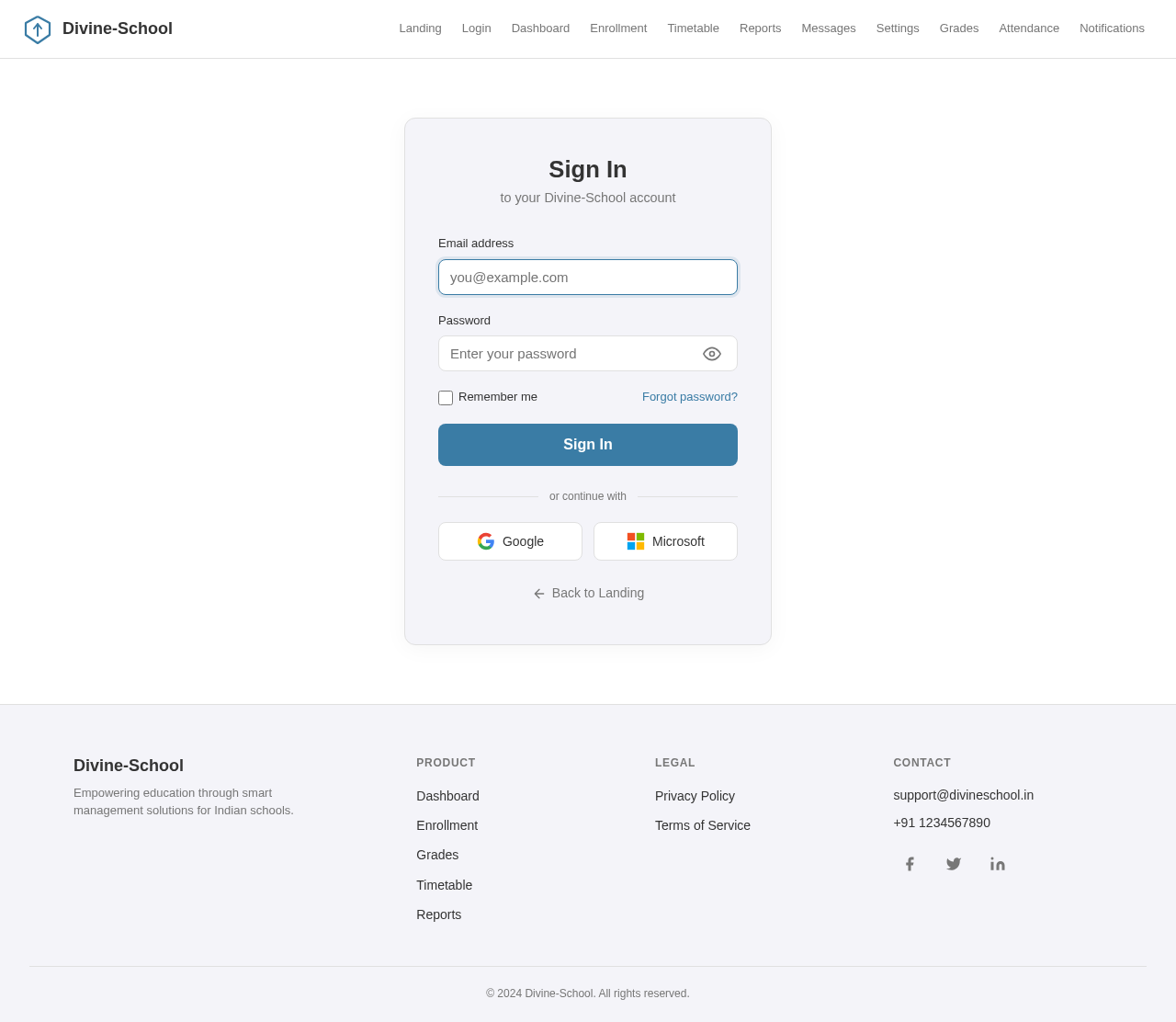The height and width of the screenshot is (1022, 1176).
Task: Open Login in top navigation
Action: click(x=477, y=28)
